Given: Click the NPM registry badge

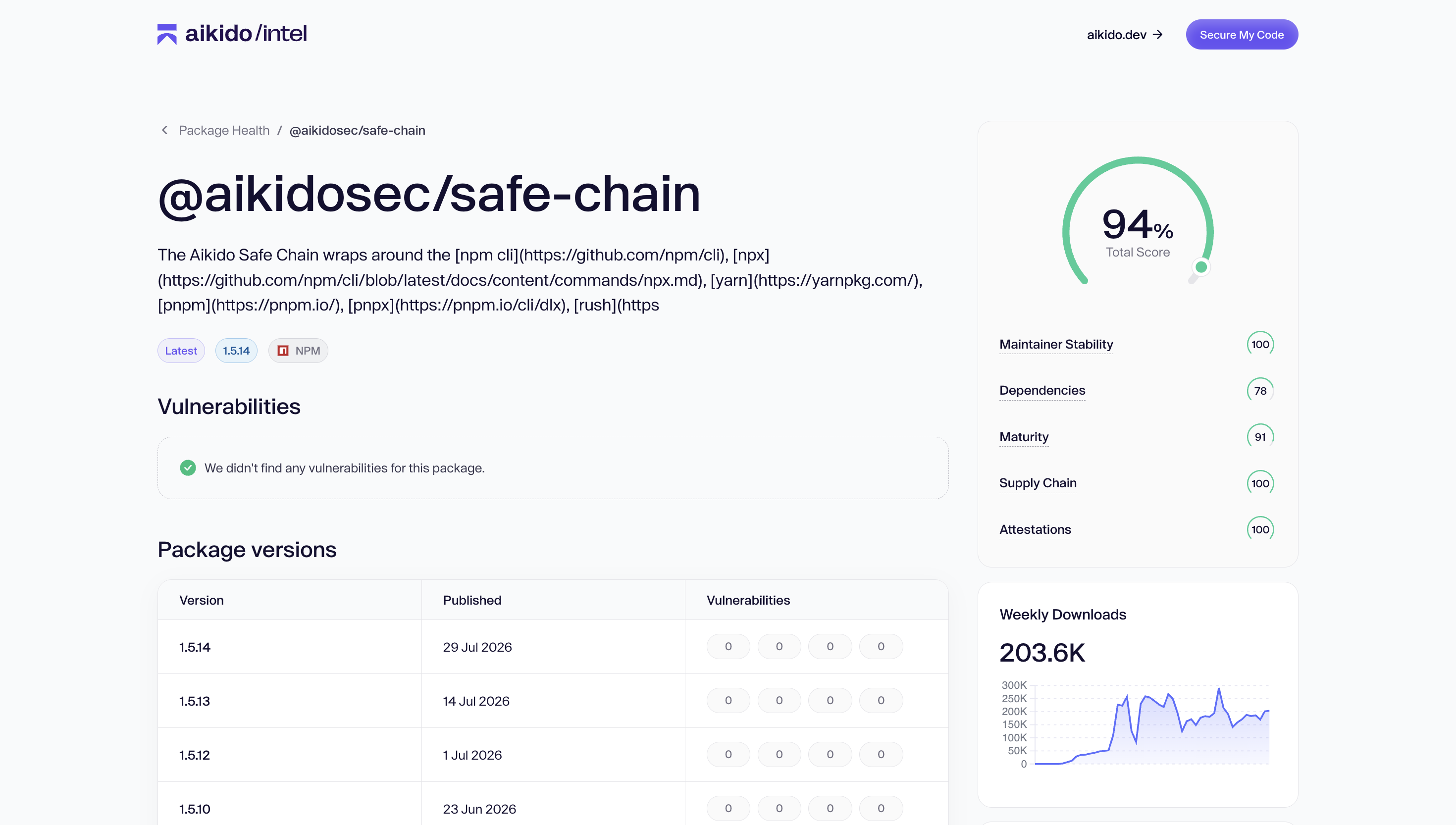Looking at the screenshot, I should coord(298,351).
